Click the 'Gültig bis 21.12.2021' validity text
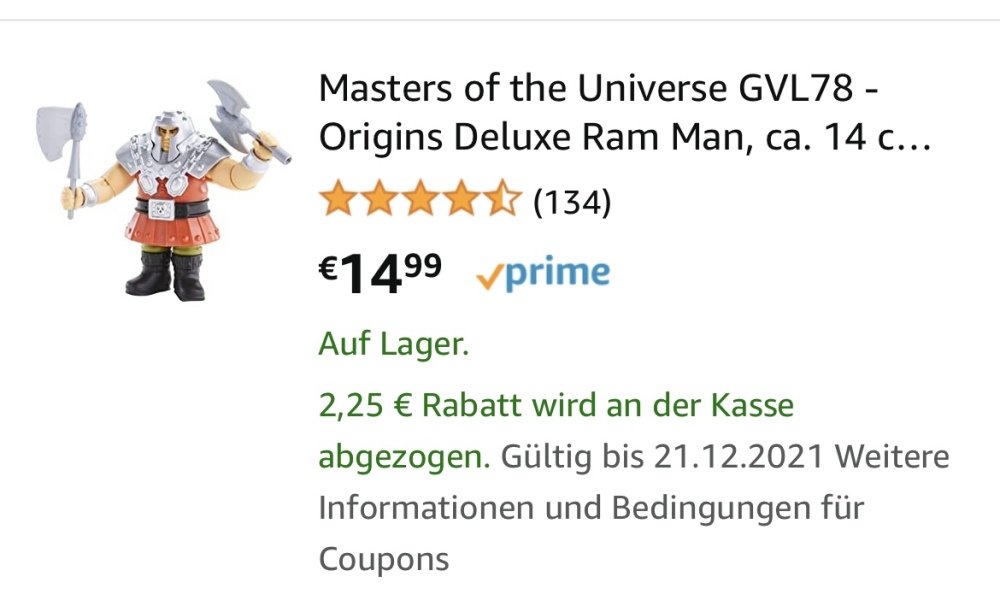Viewport: 1000px width, 600px height. point(662,457)
